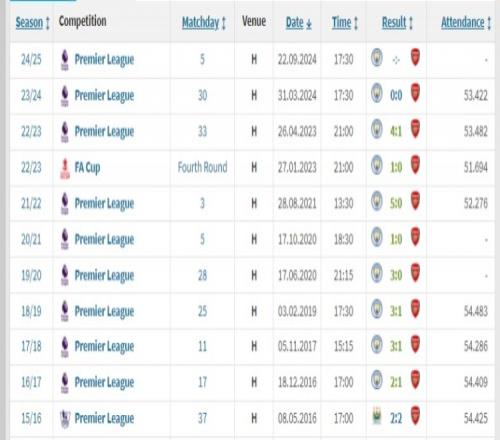This screenshot has height=440, width=500.
Task: Open the 22/23 season link in FA Cup row
Action: [x=31, y=168]
